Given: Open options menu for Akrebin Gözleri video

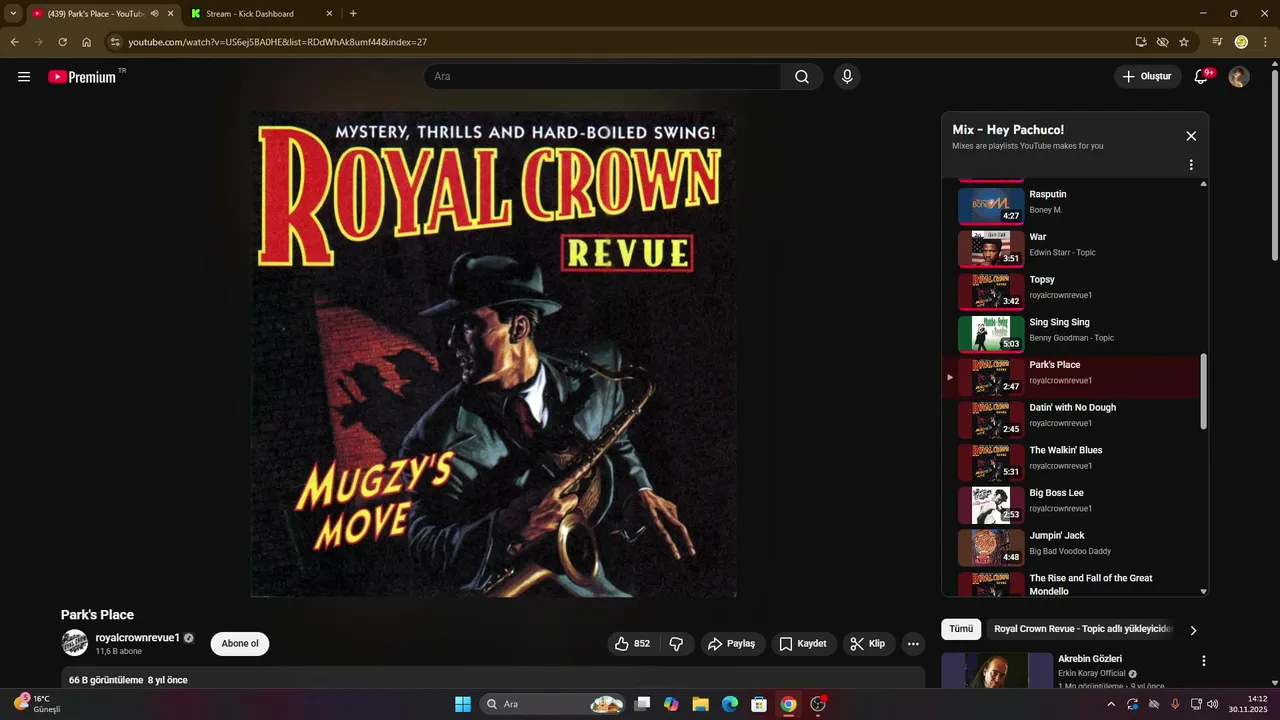Looking at the screenshot, I should pyautogui.click(x=1204, y=661).
